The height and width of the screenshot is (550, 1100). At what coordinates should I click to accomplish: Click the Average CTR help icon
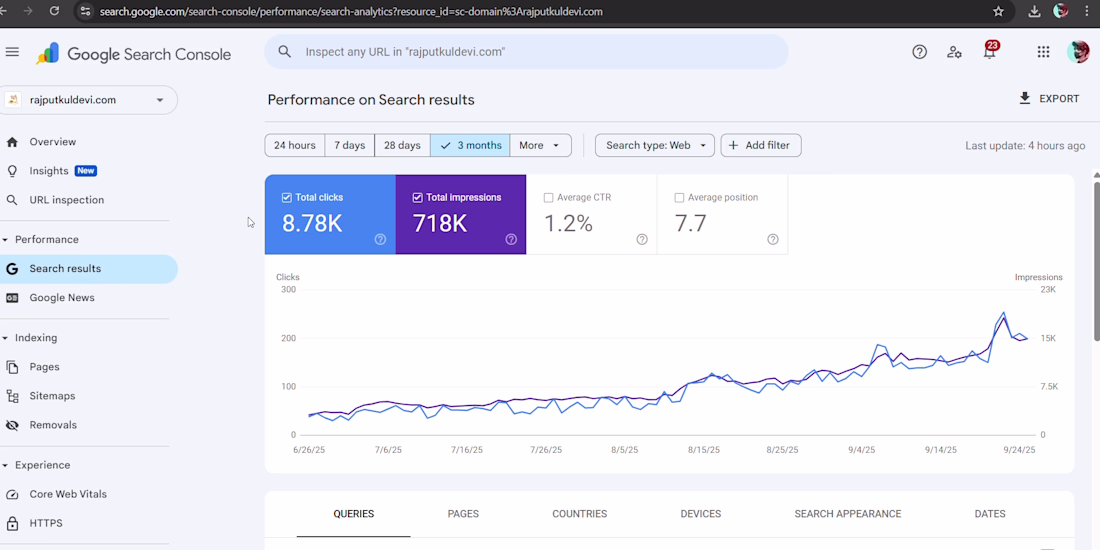point(642,239)
